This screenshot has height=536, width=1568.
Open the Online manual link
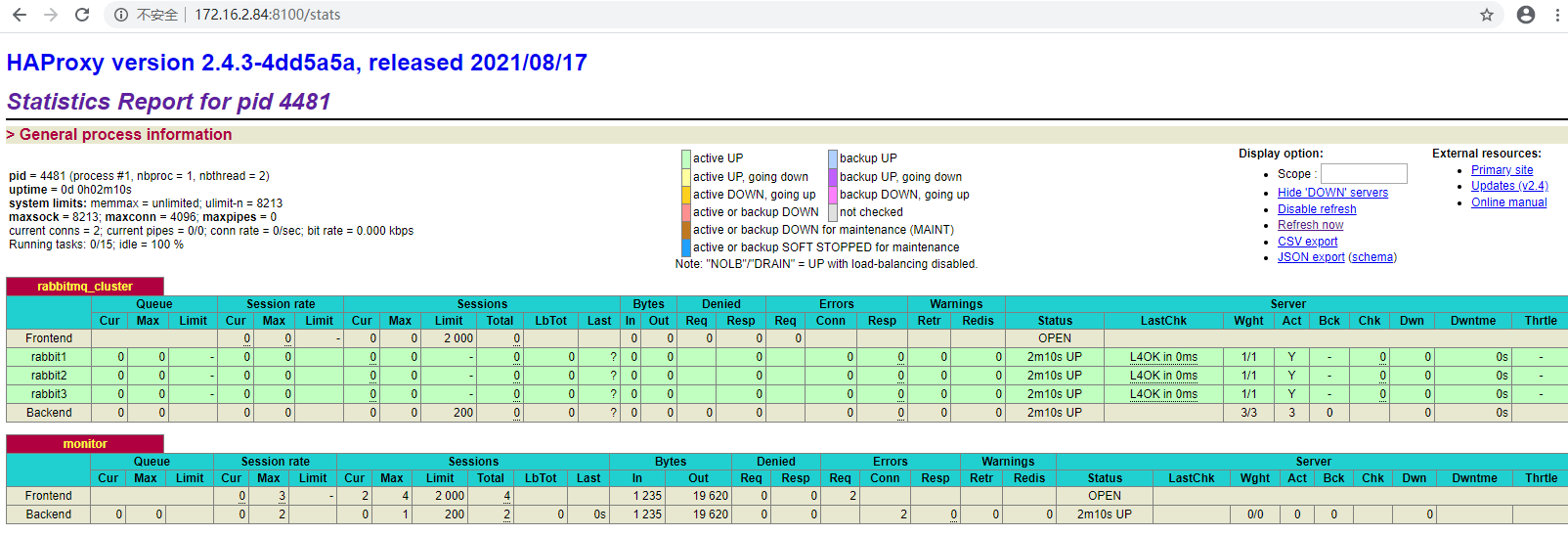pyautogui.click(x=1508, y=202)
